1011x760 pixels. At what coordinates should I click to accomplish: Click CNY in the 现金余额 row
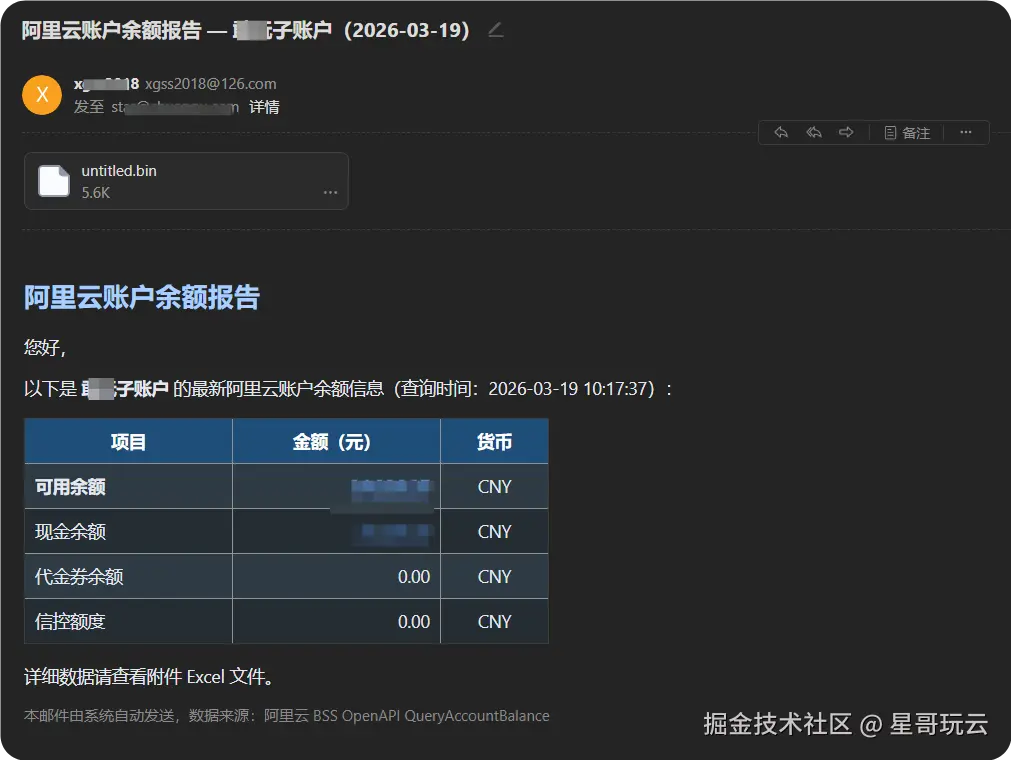click(x=495, y=532)
